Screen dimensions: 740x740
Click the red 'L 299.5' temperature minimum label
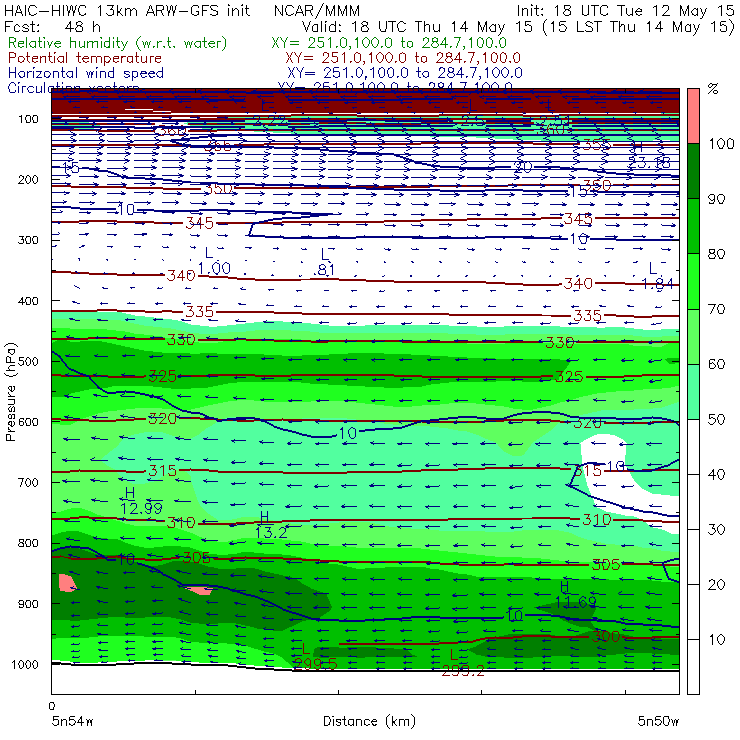tap(315, 657)
